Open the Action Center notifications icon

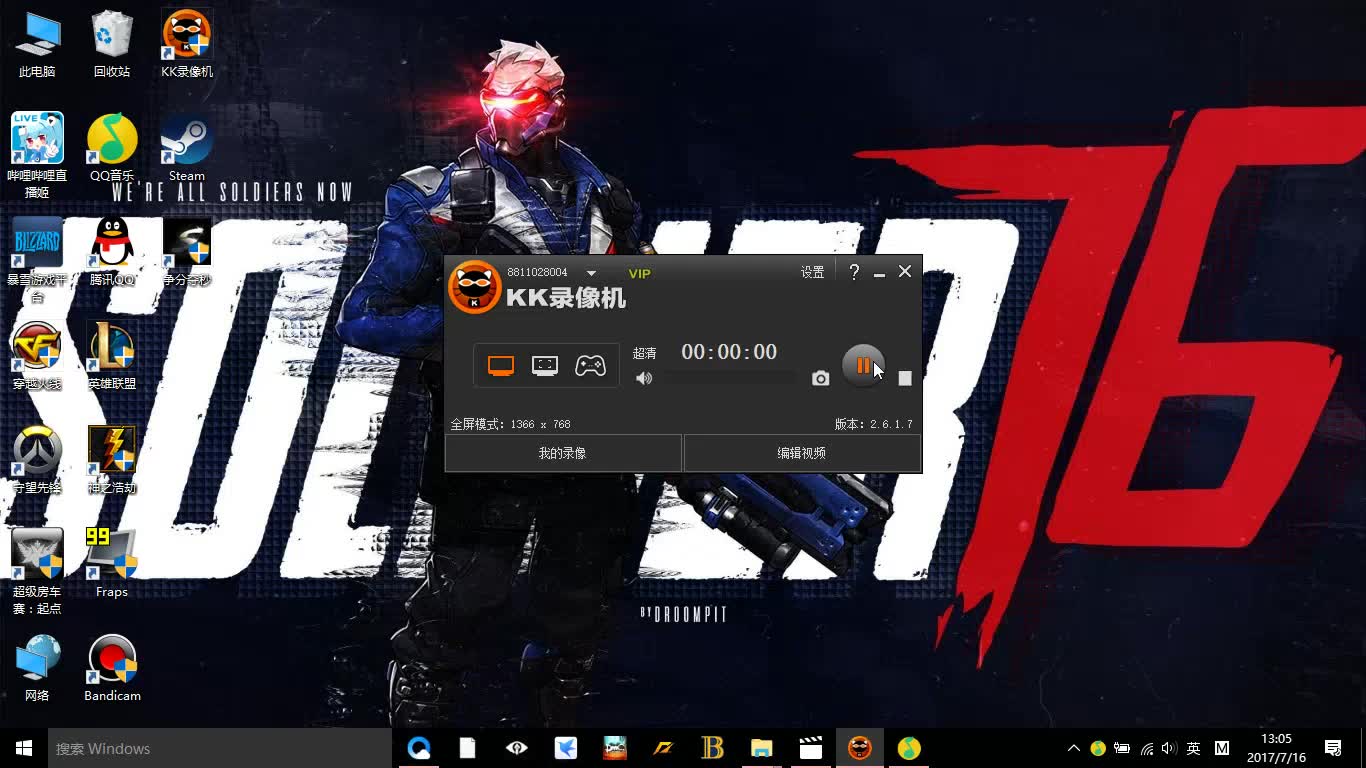[x=1333, y=748]
